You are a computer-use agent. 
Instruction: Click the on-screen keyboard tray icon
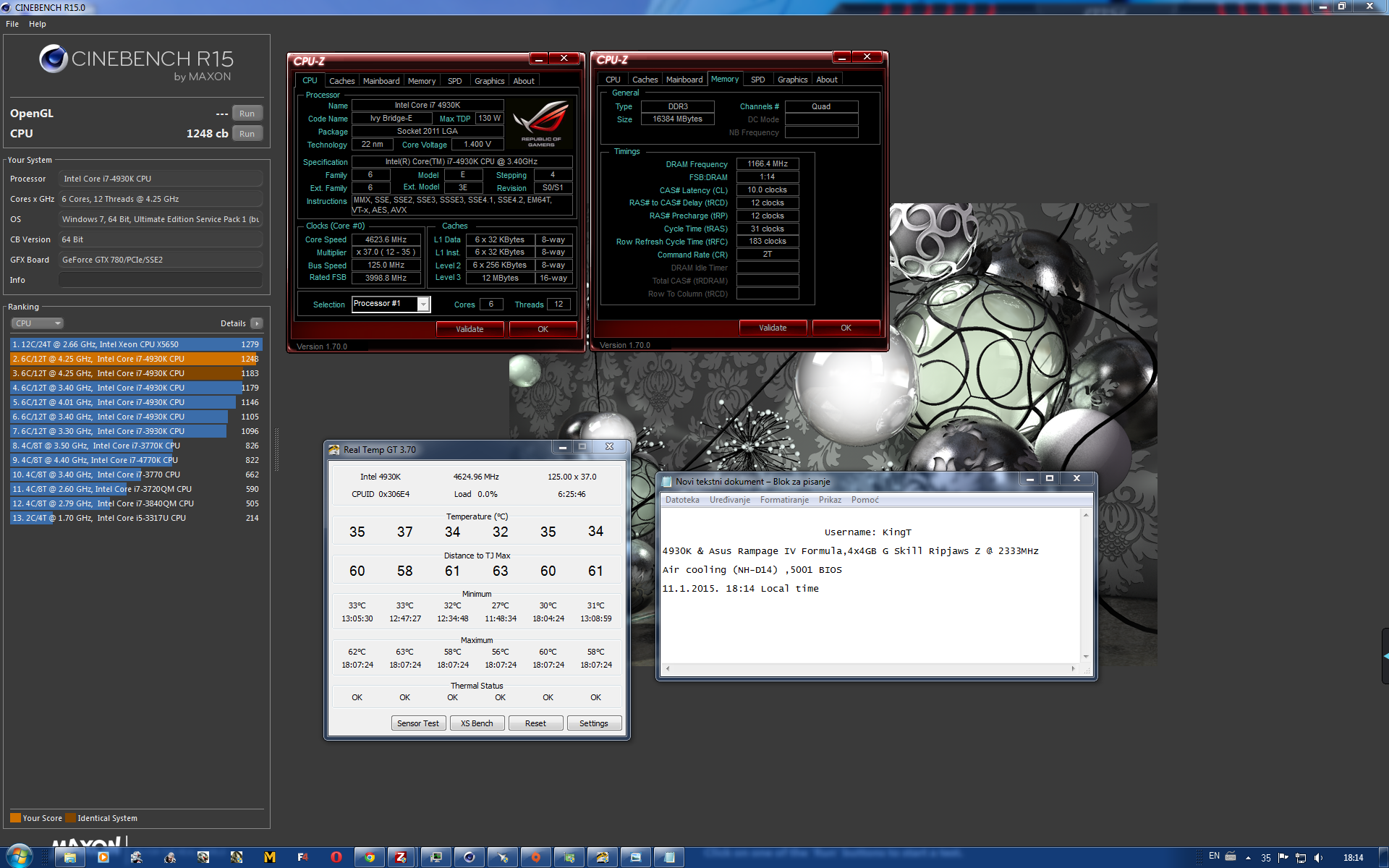[x=1231, y=856]
